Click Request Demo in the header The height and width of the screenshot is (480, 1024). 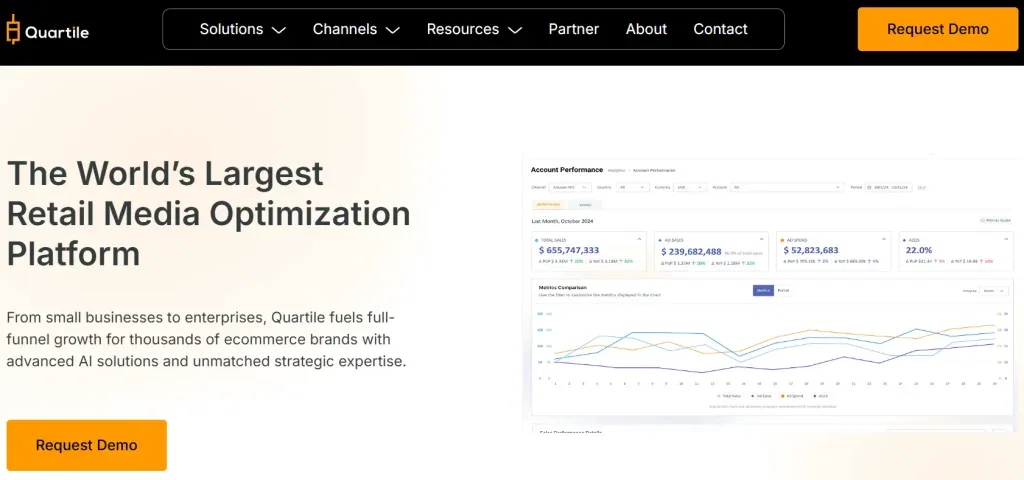[938, 29]
